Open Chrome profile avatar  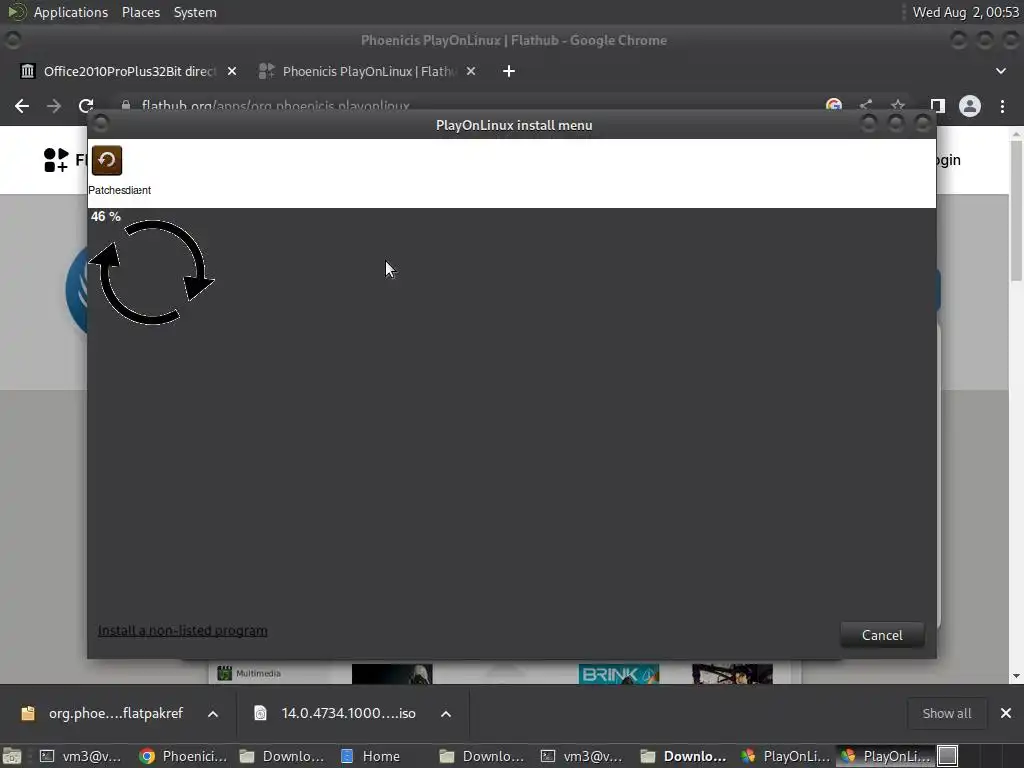970,106
